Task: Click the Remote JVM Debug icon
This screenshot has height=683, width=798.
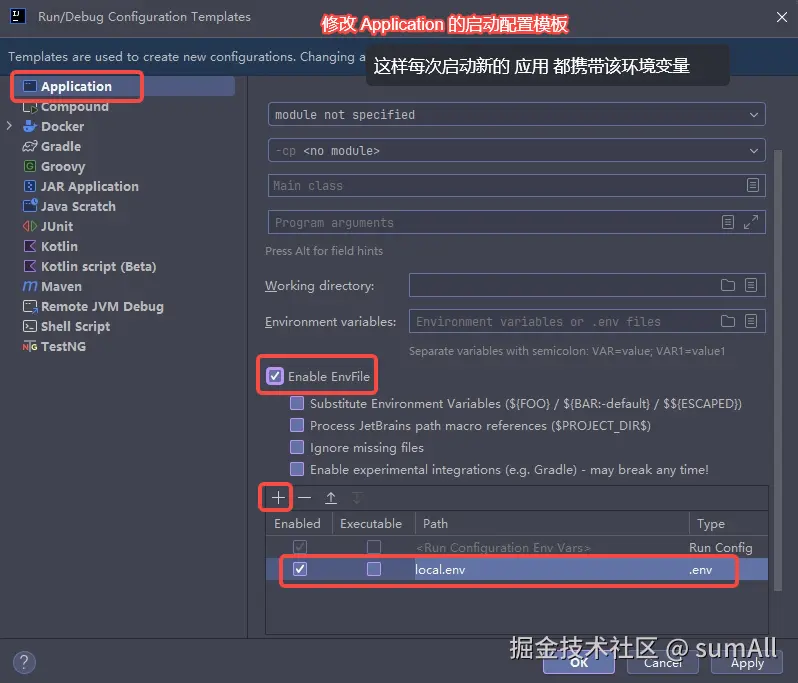Action: pyautogui.click(x=30, y=306)
